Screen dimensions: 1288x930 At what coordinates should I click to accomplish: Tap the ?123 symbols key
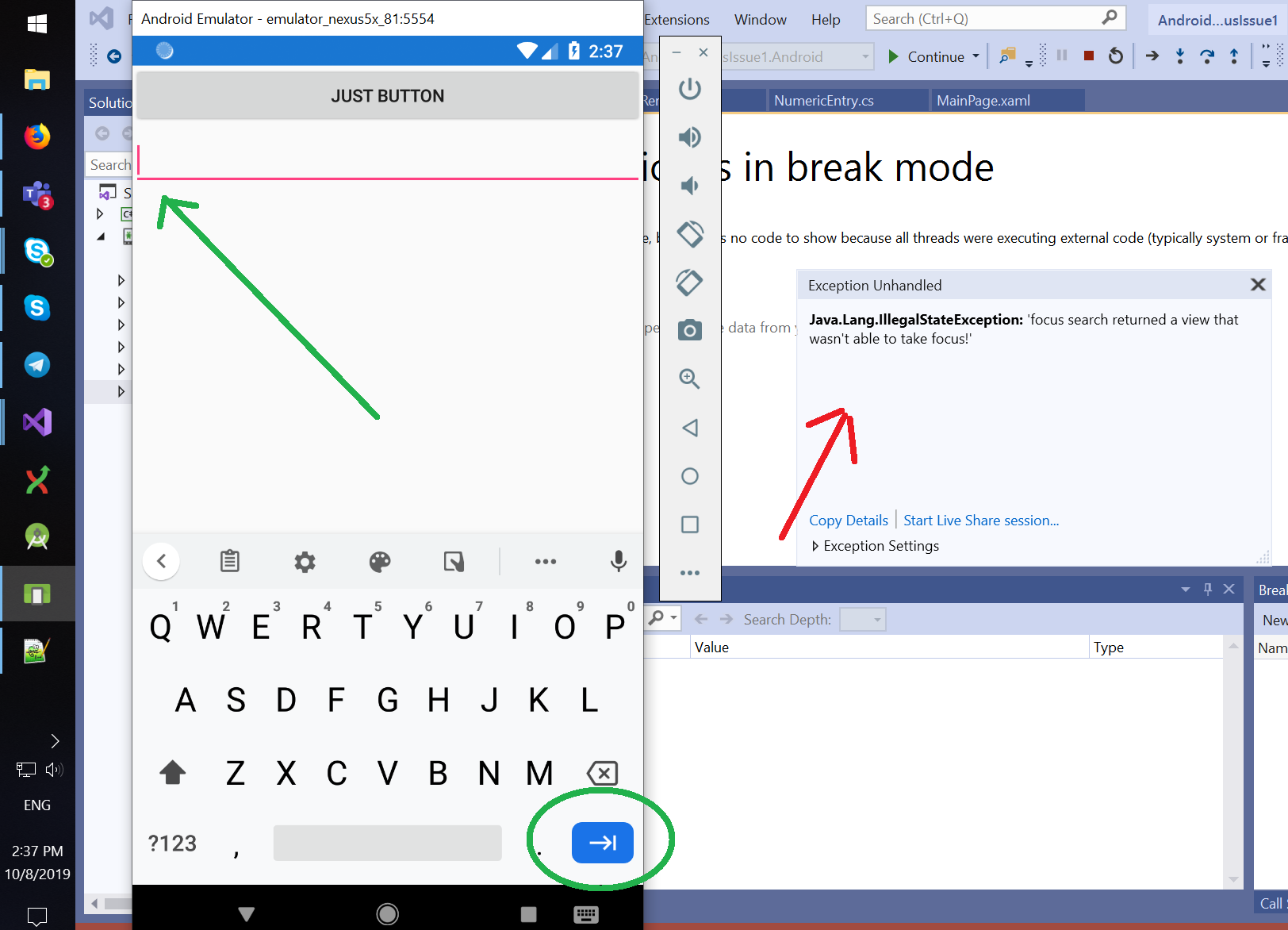point(172,843)
